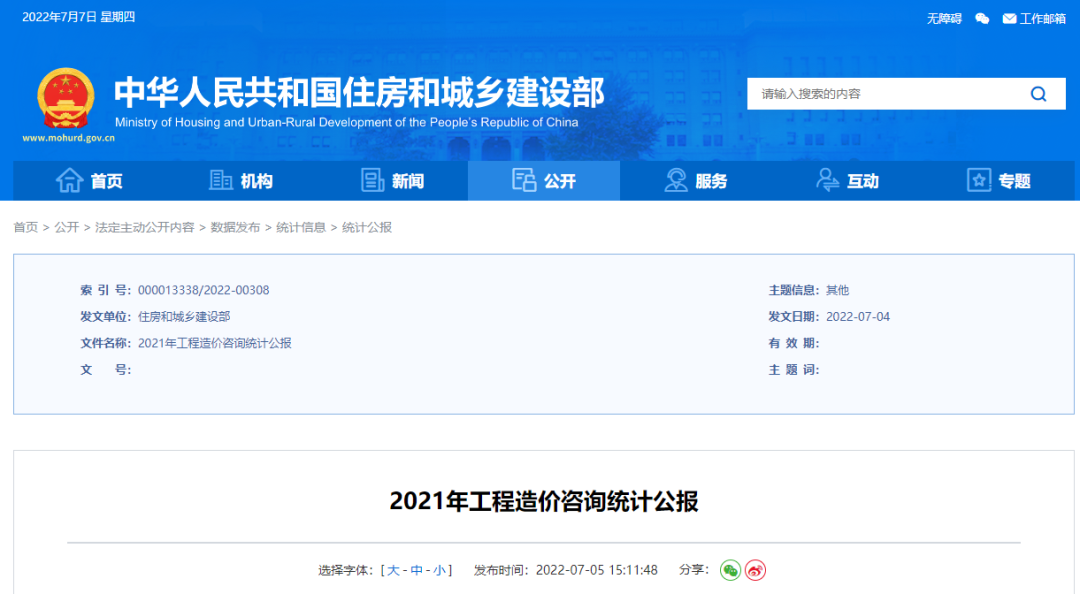Click the article headline 2021年工程造价咨询统计公报
The image size is (1080, 594).
(544, 501)
